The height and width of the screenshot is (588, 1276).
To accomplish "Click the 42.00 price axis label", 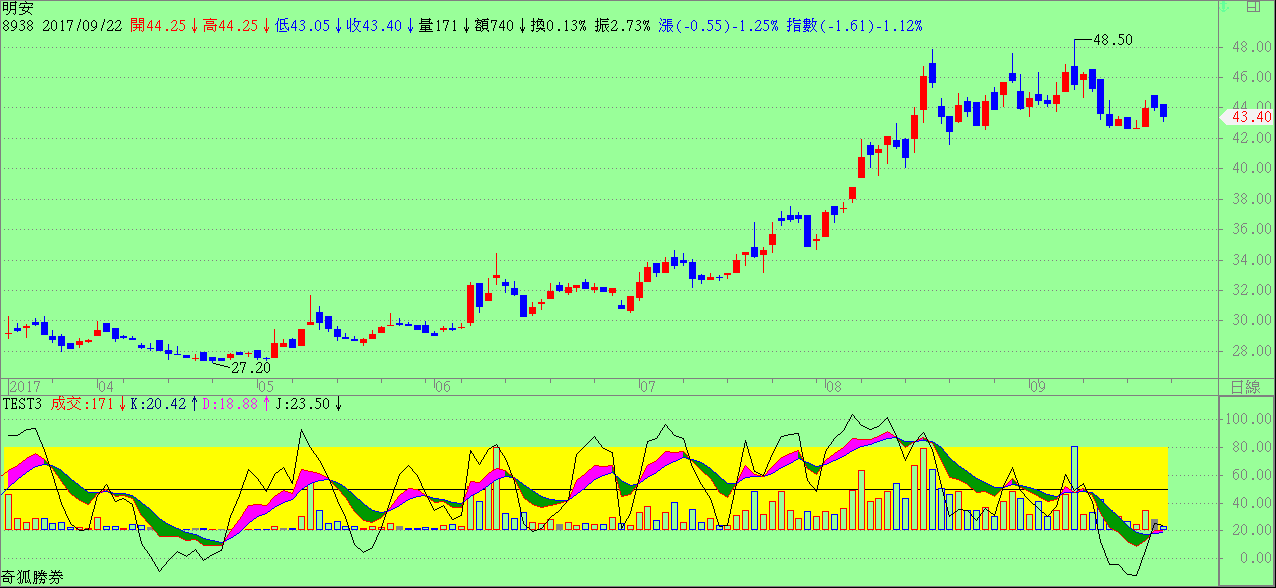I will point(1251,138).
